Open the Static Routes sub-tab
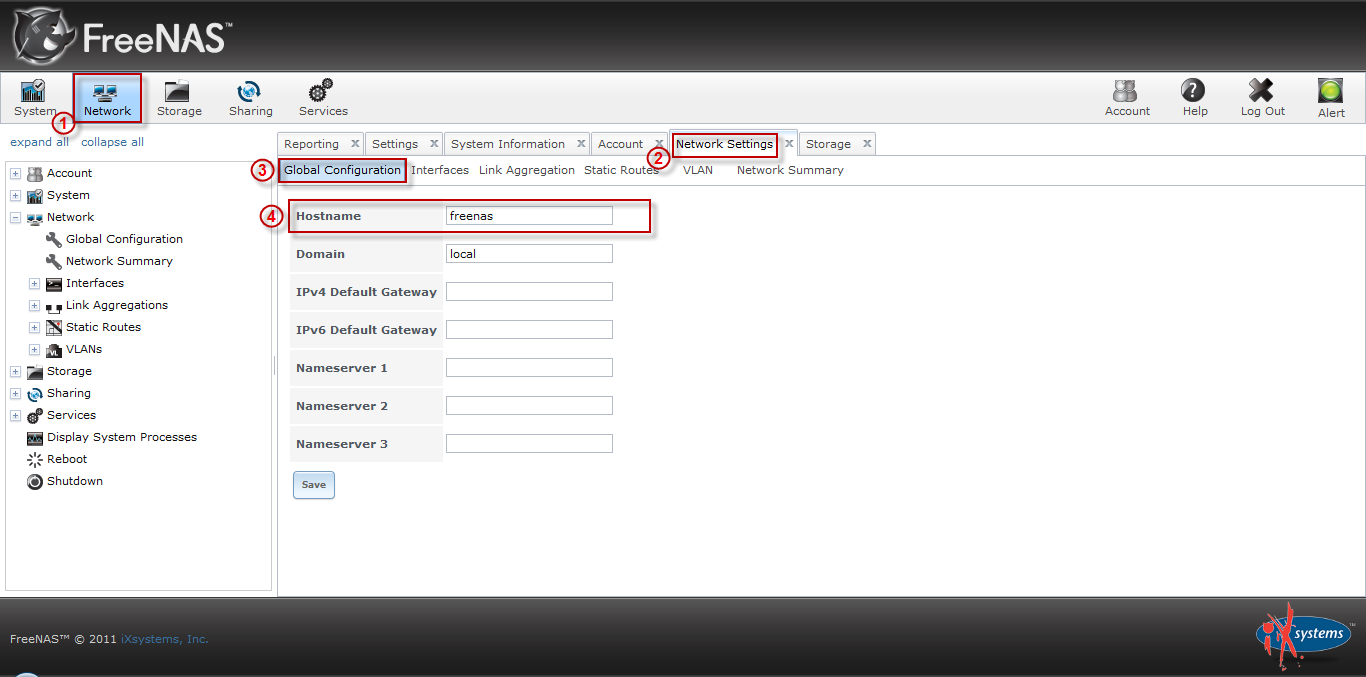The width and height of the screenshot is (1366, 677). (x=621, y=170)
